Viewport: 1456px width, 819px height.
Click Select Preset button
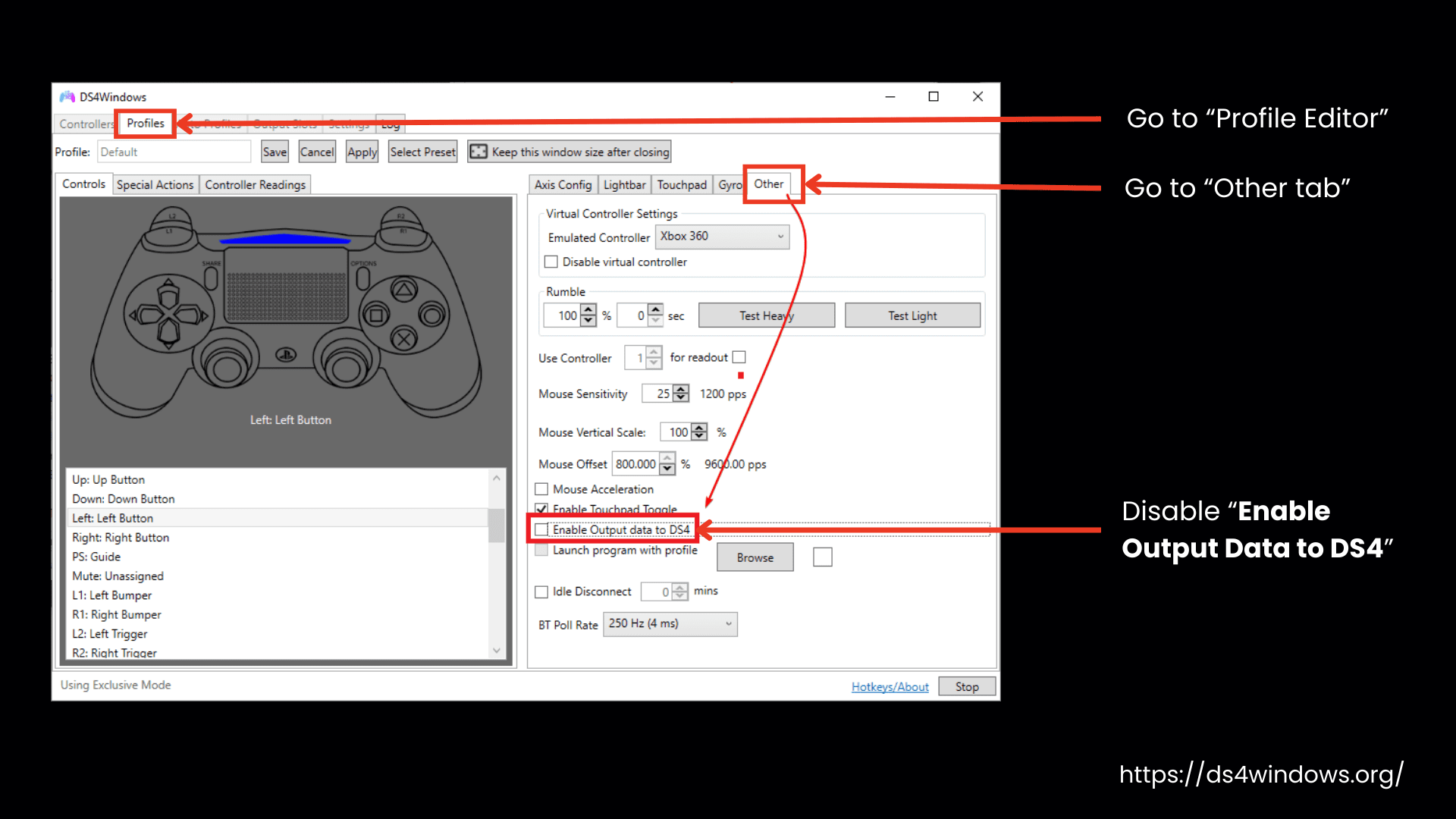[x=422, y=152]
